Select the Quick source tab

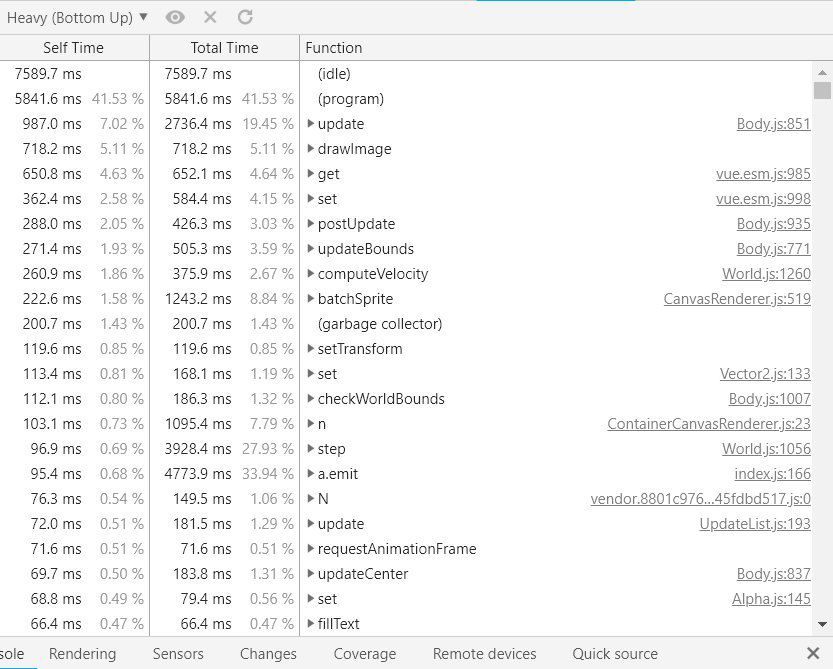tap(615, 654)
